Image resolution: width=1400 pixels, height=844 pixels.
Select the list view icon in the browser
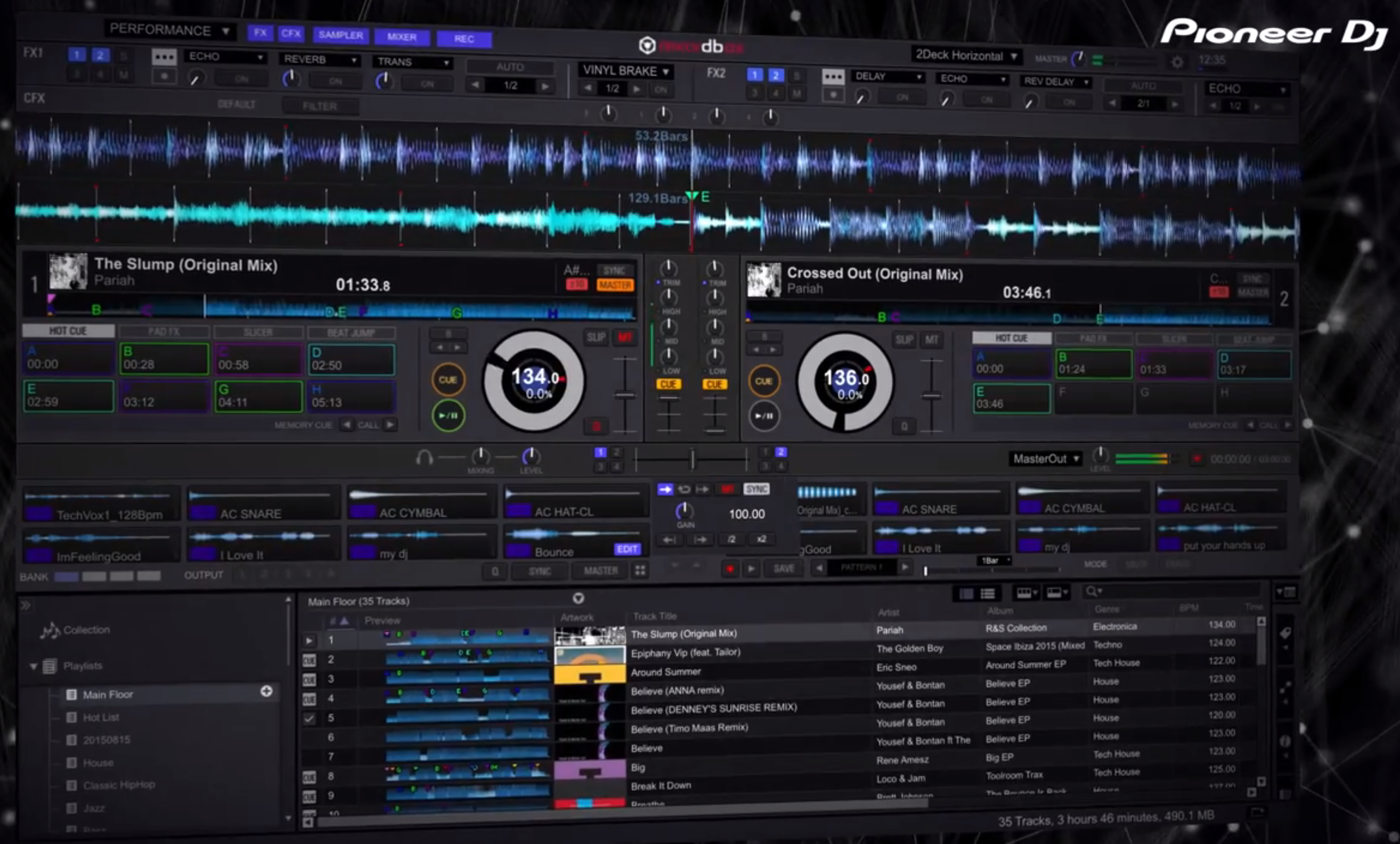pos(989,594)
